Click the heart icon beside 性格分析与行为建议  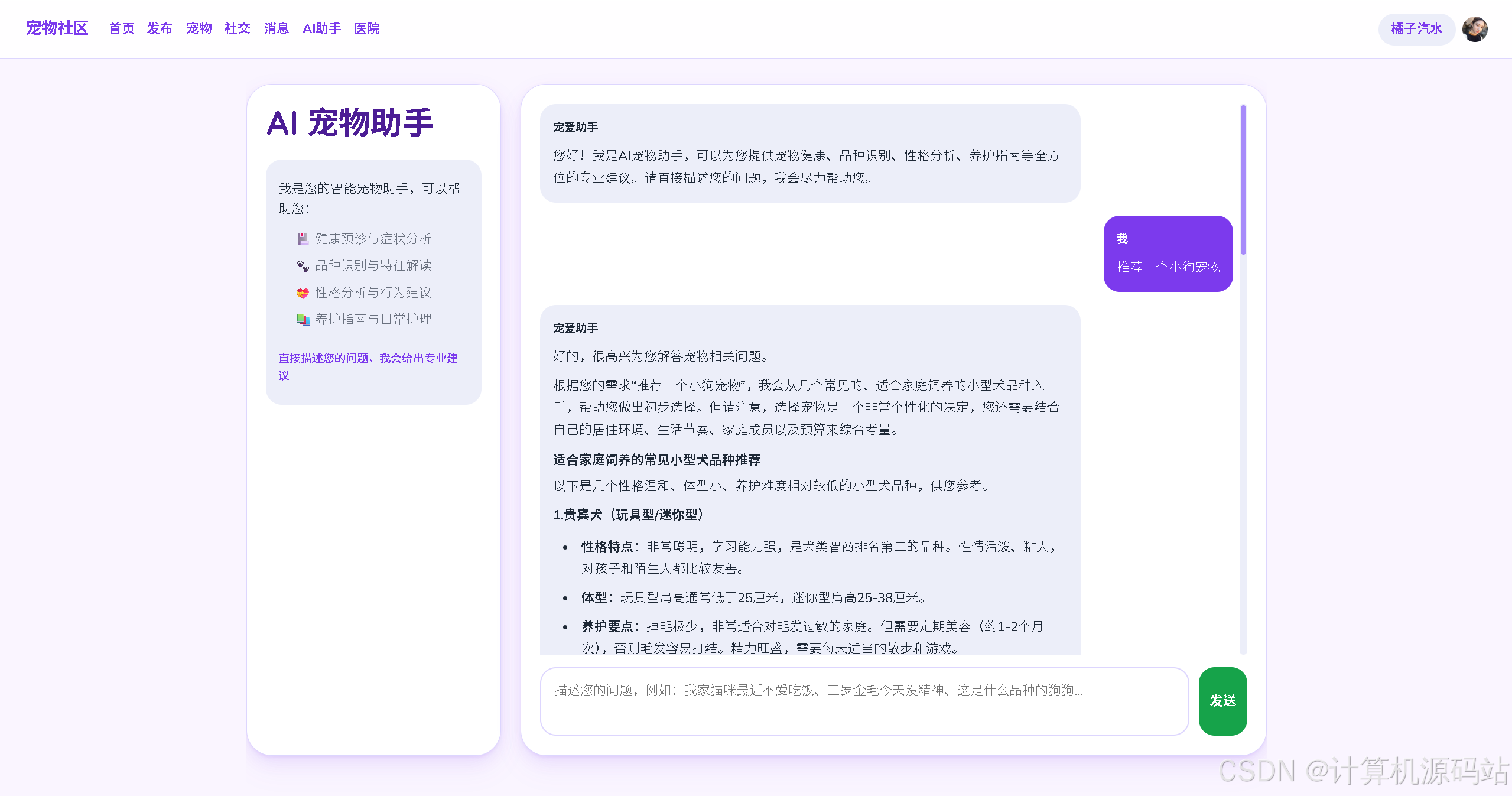[303, 293]
